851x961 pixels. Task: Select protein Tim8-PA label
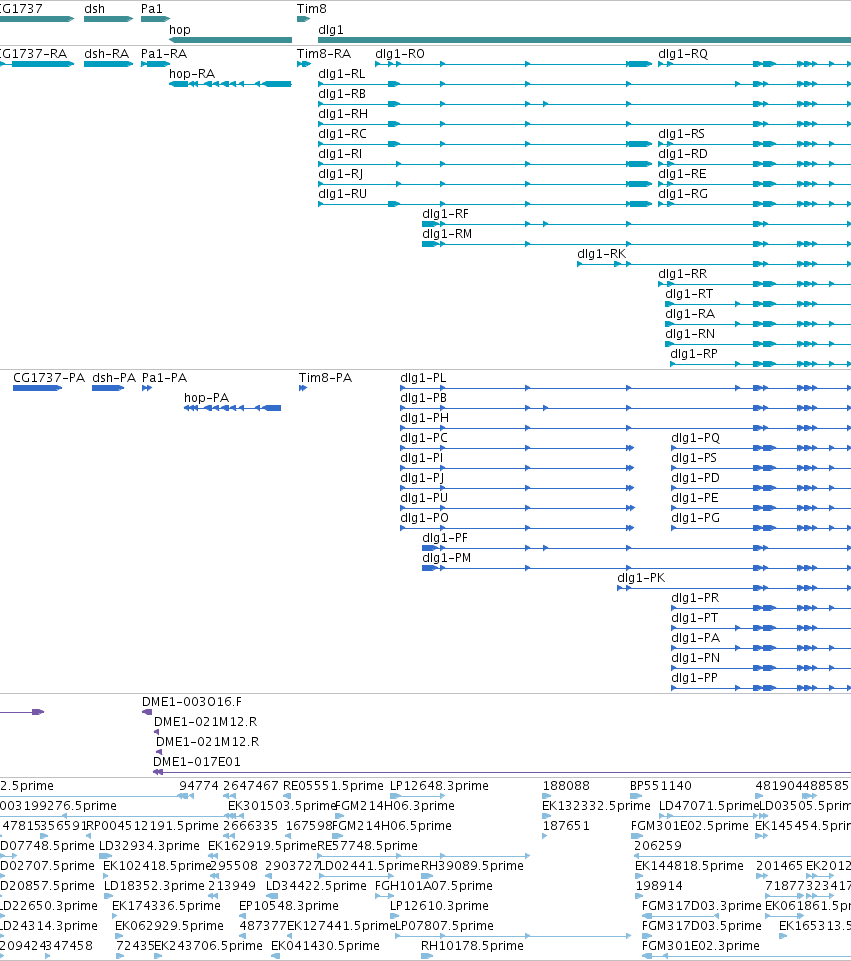click(325, 378)
